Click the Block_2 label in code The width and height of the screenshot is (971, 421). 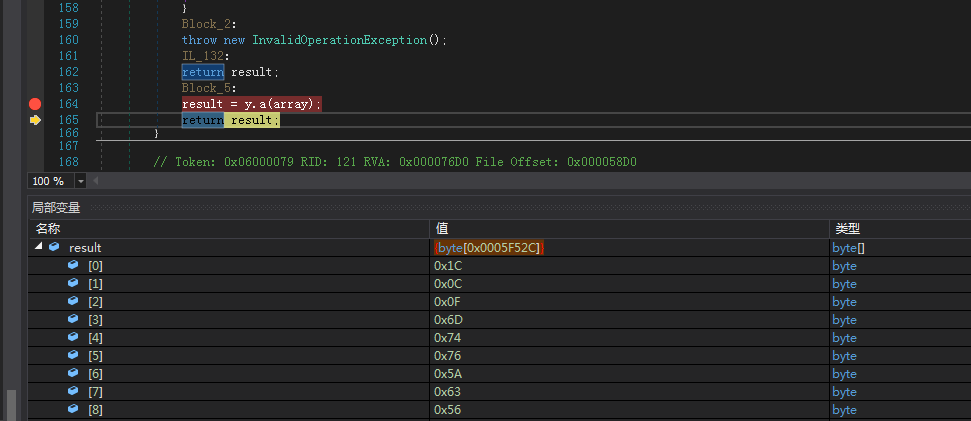pos(206,24)
